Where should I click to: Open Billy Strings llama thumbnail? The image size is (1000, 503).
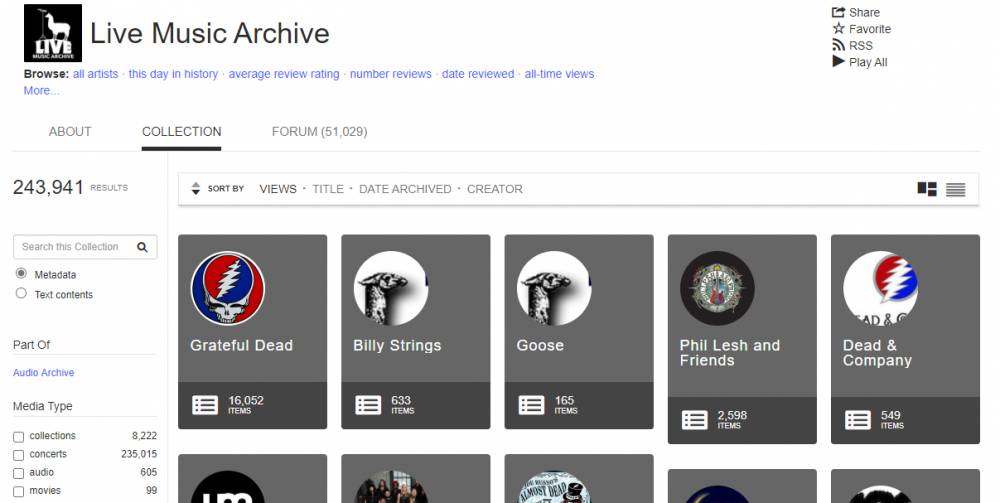tap(391, 288)
